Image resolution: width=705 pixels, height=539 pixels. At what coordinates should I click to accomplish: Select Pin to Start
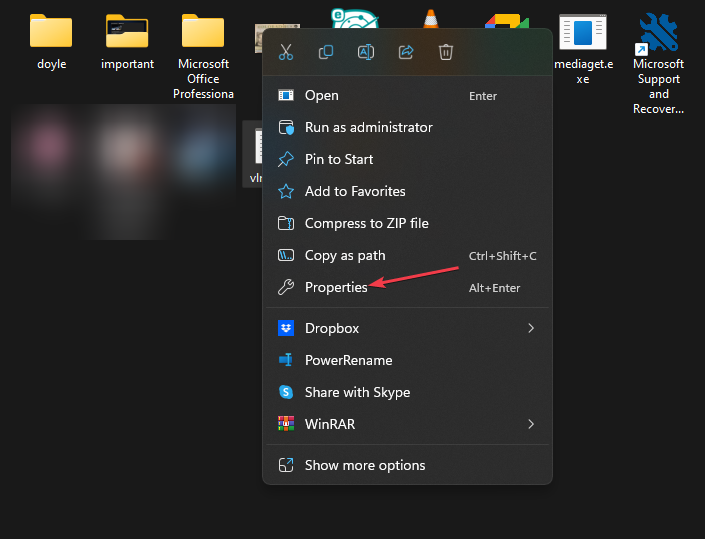click(x=407, y=159)
